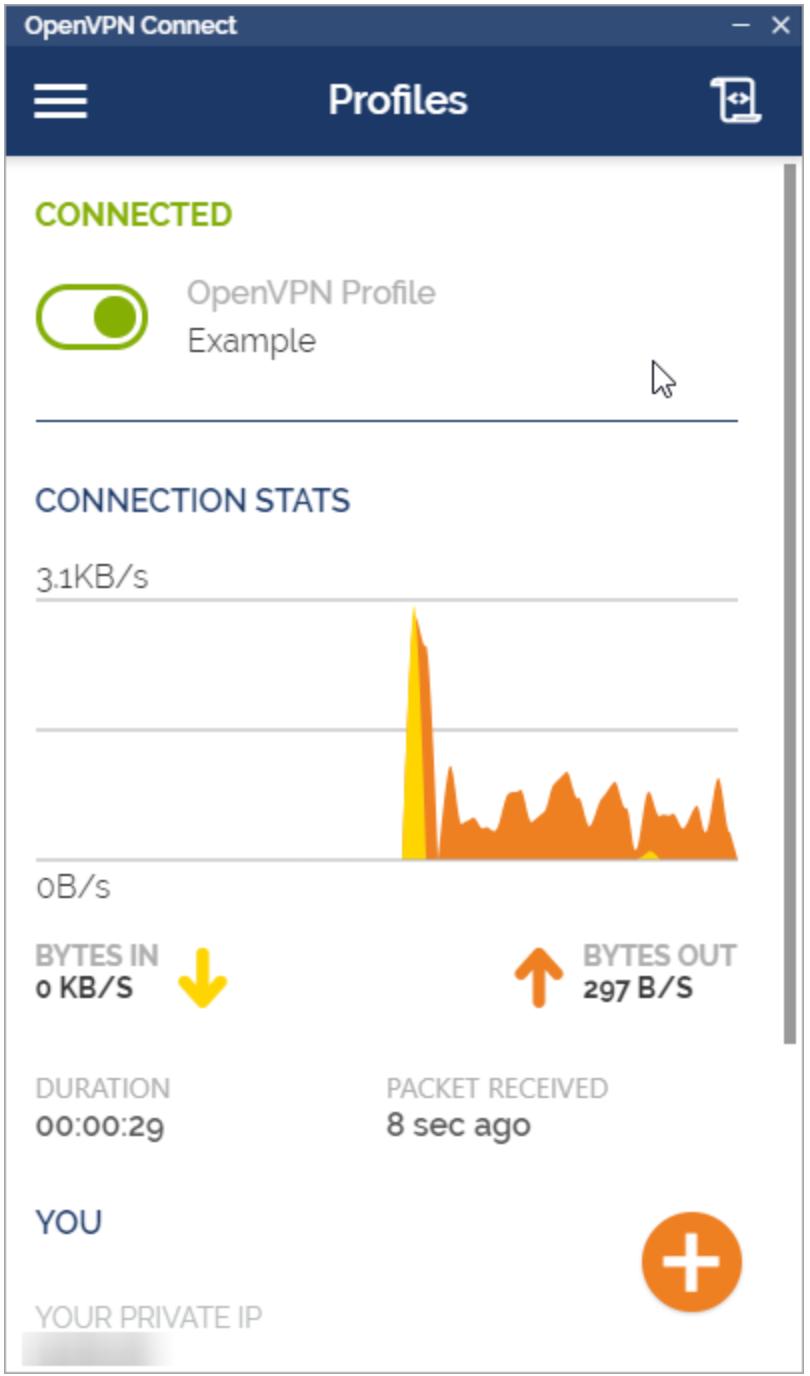Open the side menu from the title area
Image resolution: width=810 pixels, height=1376 pixels.
(x=61, y=101)
